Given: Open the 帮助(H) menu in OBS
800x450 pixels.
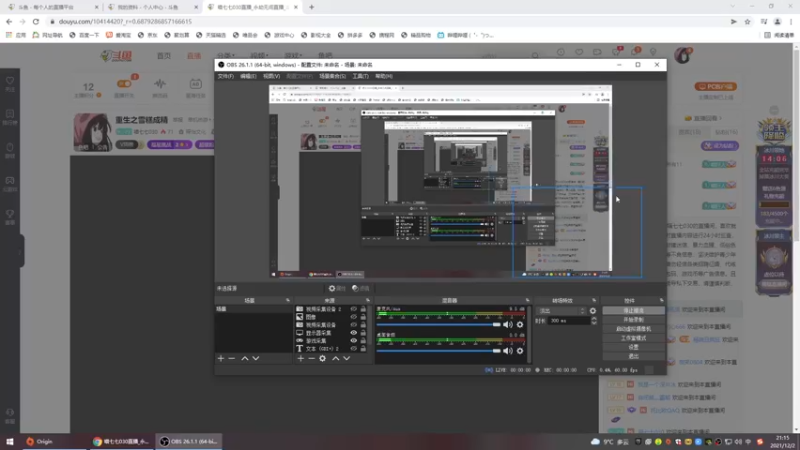Looking at the screenshot, I should click(x=384, y=76).
